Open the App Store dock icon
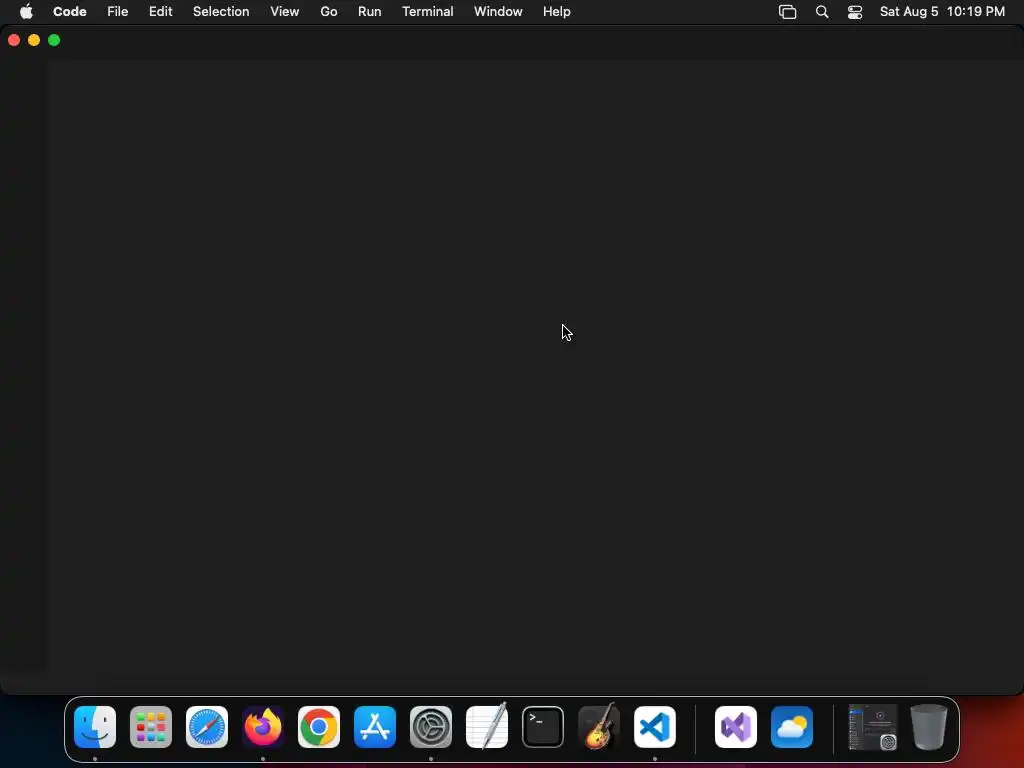This screenshot has width=1024, height=768. point(375,727)
